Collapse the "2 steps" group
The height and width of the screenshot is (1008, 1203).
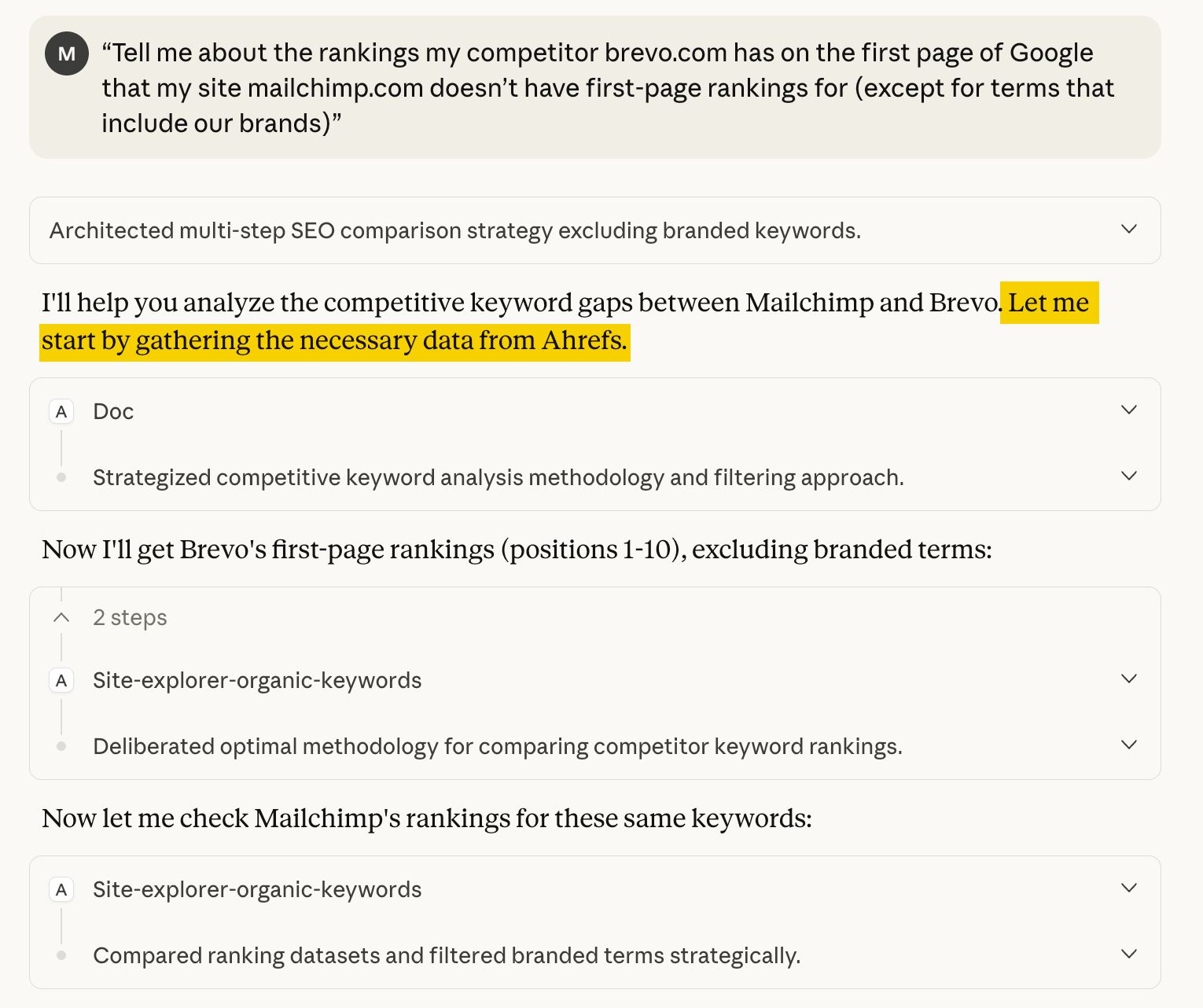pyautogui.click(x=61, y=616)
